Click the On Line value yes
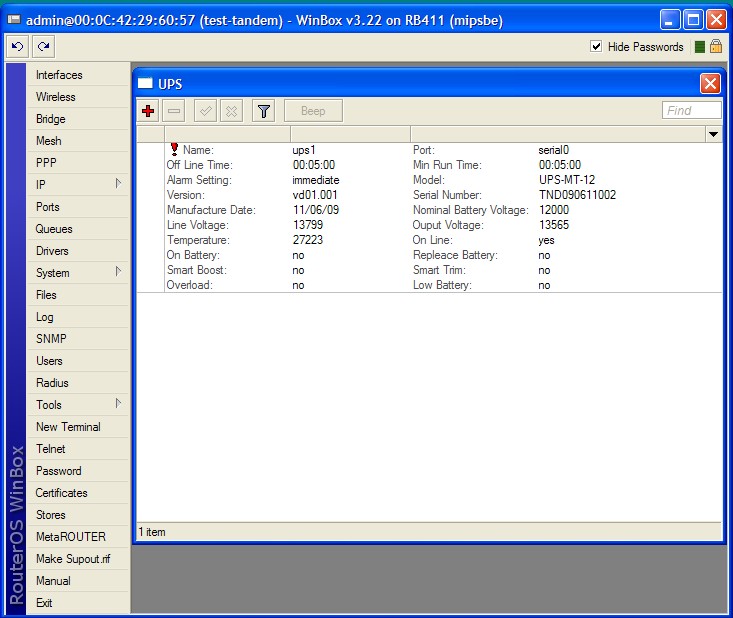 tap(546, 240)
